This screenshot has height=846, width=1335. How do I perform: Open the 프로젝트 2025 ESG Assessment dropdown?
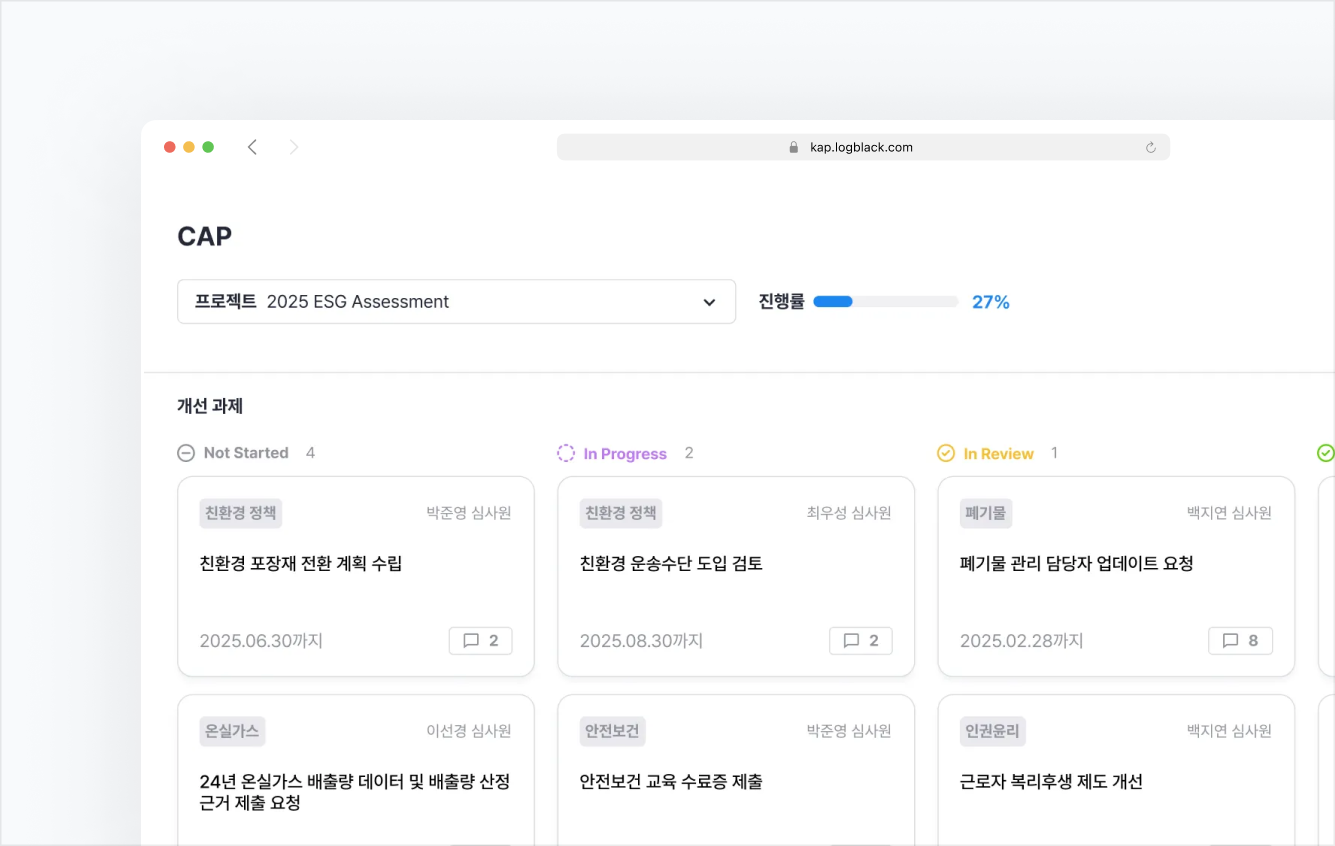pos(456,302)
